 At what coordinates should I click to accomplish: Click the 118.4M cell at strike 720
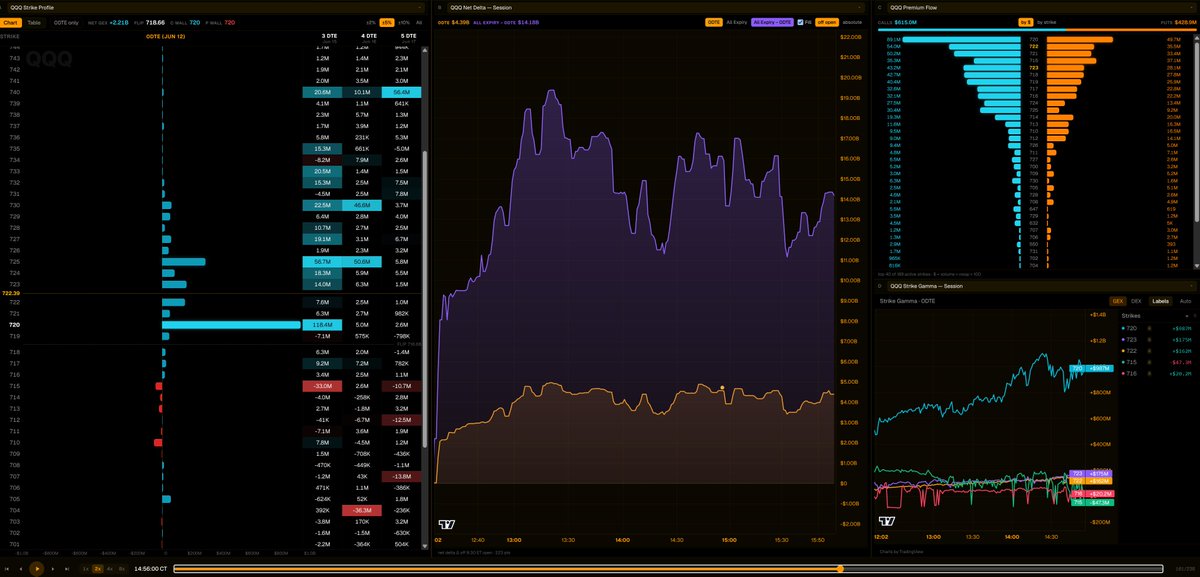click(x=322, y=325)
